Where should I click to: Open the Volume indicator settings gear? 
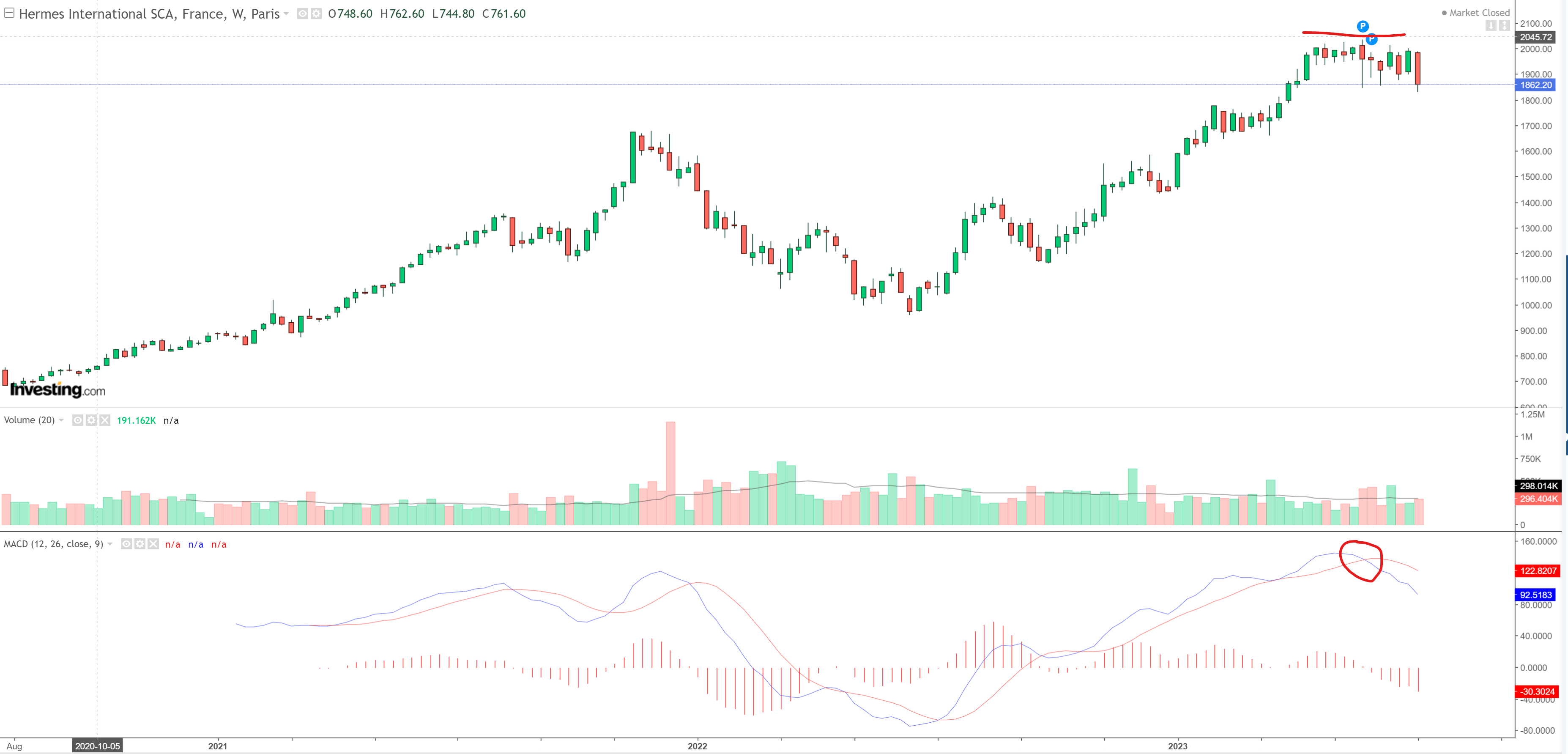point(91,420)
